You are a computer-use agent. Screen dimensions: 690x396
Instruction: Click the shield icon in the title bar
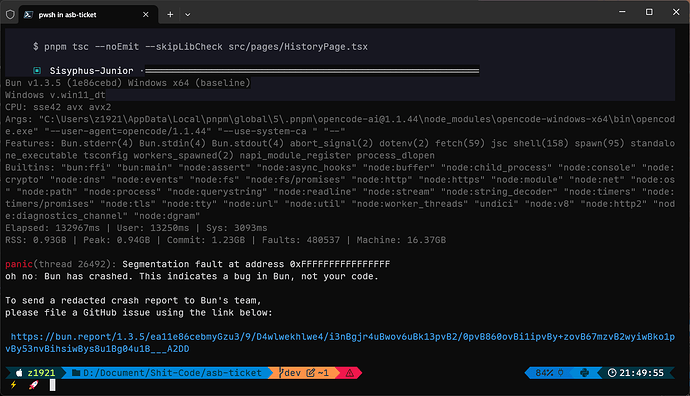(x=10, y=15)
